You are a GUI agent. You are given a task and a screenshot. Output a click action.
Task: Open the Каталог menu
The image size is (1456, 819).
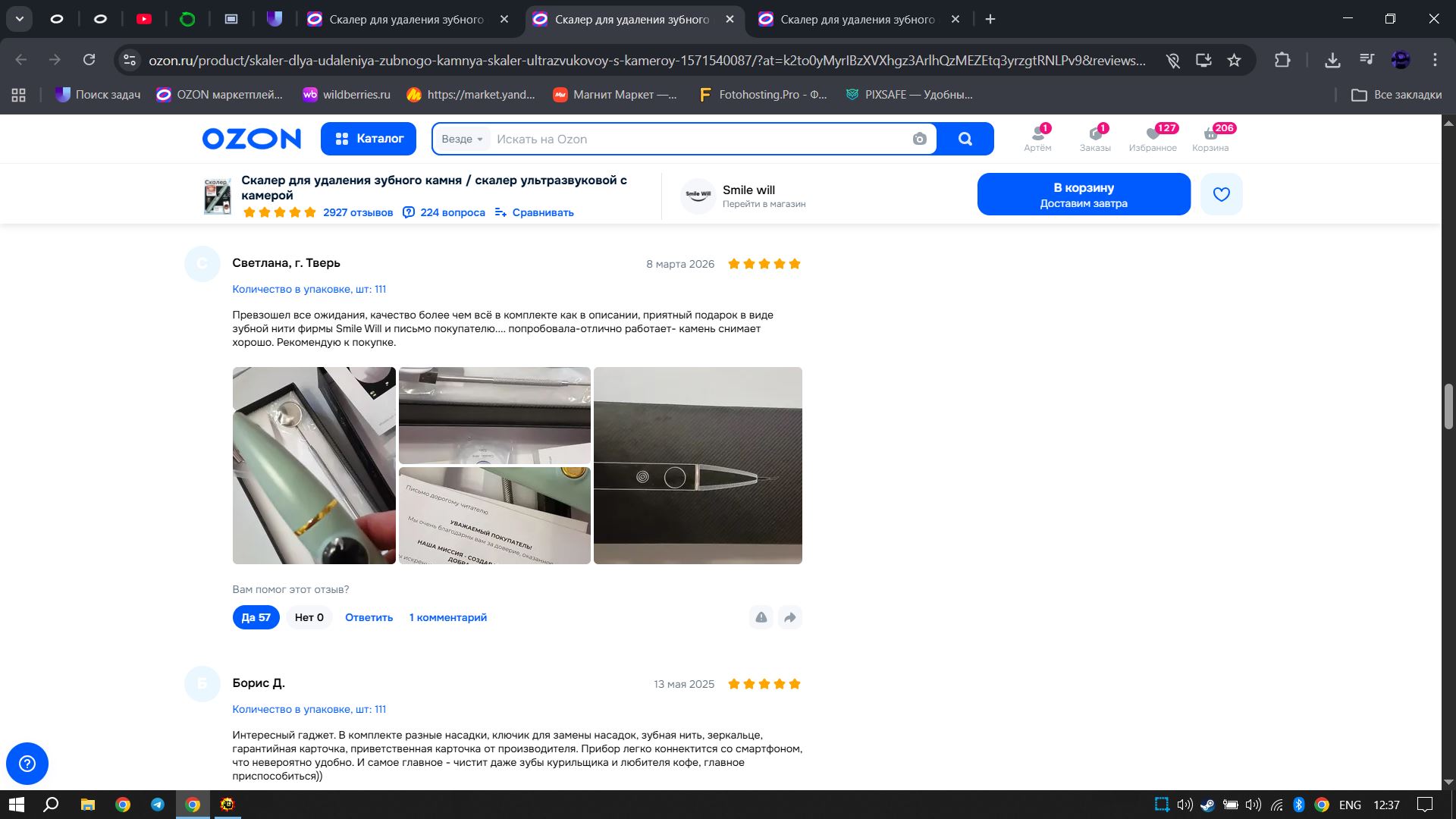pyautogui.click(x=369, y=139)
